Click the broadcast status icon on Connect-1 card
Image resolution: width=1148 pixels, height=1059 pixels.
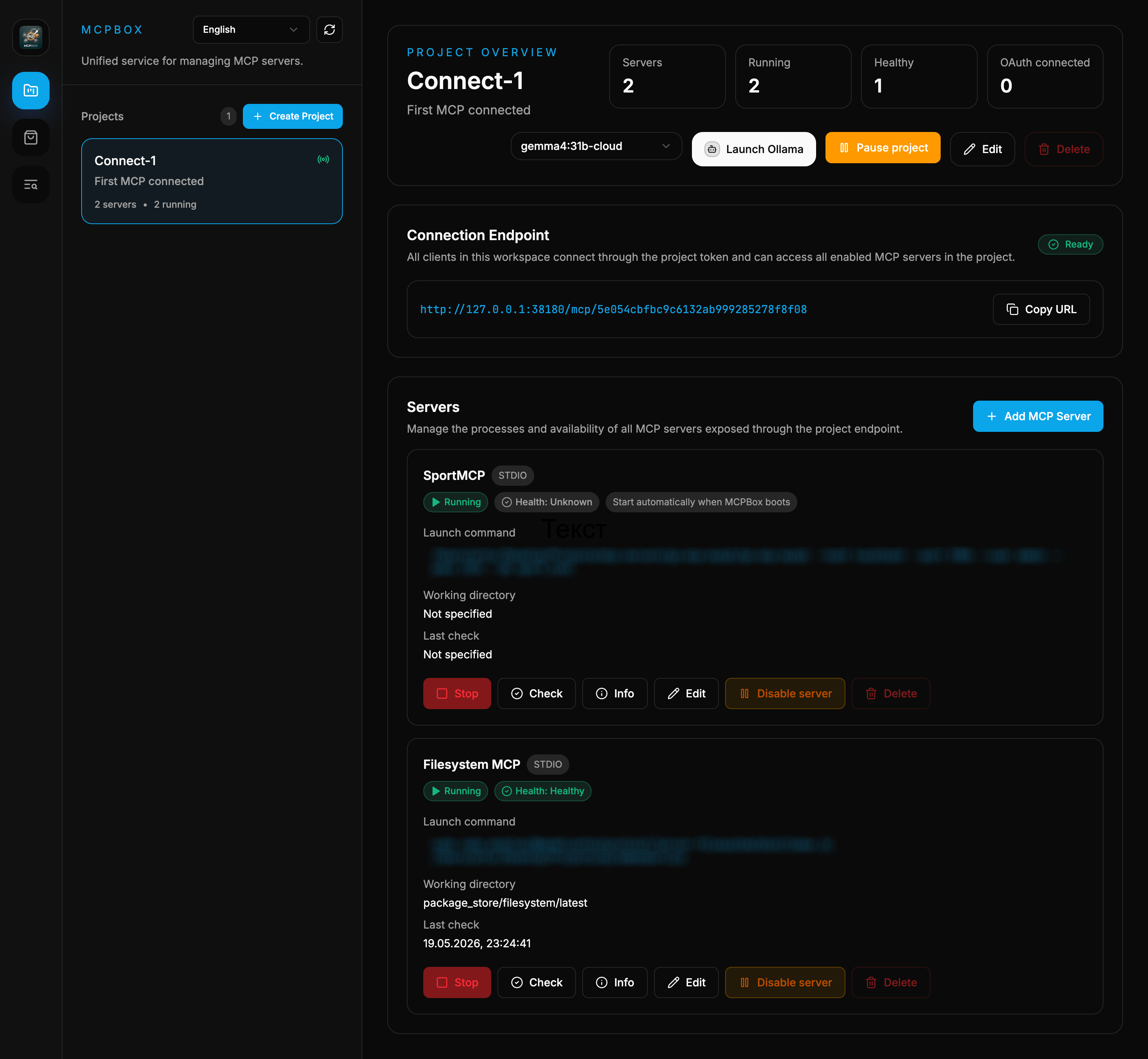323,159
